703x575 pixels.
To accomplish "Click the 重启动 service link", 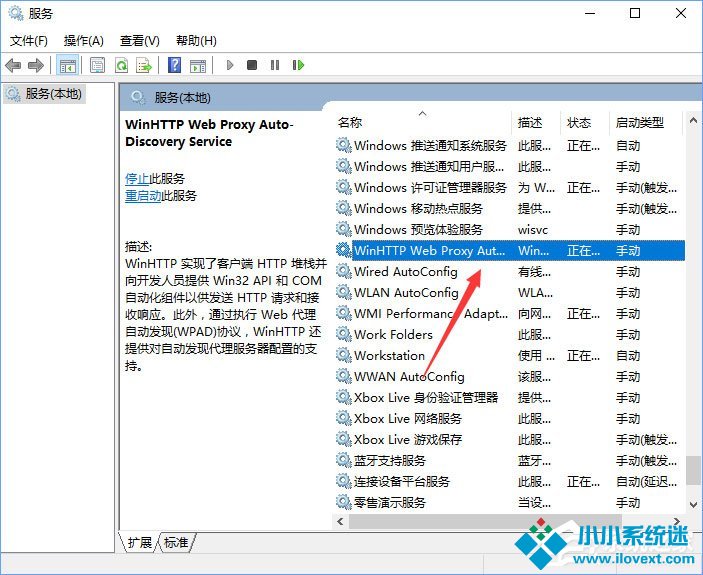I will (143, 196).
